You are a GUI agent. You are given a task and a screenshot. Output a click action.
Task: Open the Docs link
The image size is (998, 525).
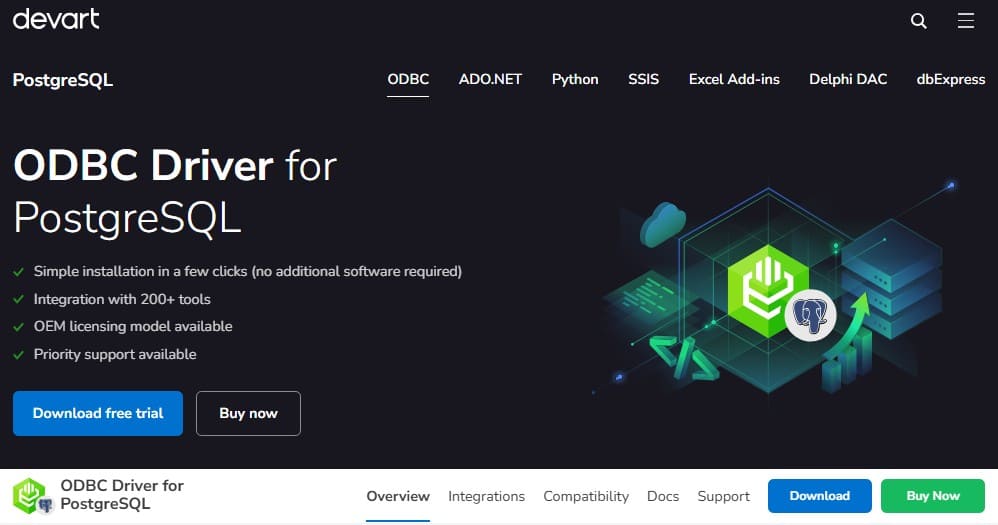[x=663, y=496]
